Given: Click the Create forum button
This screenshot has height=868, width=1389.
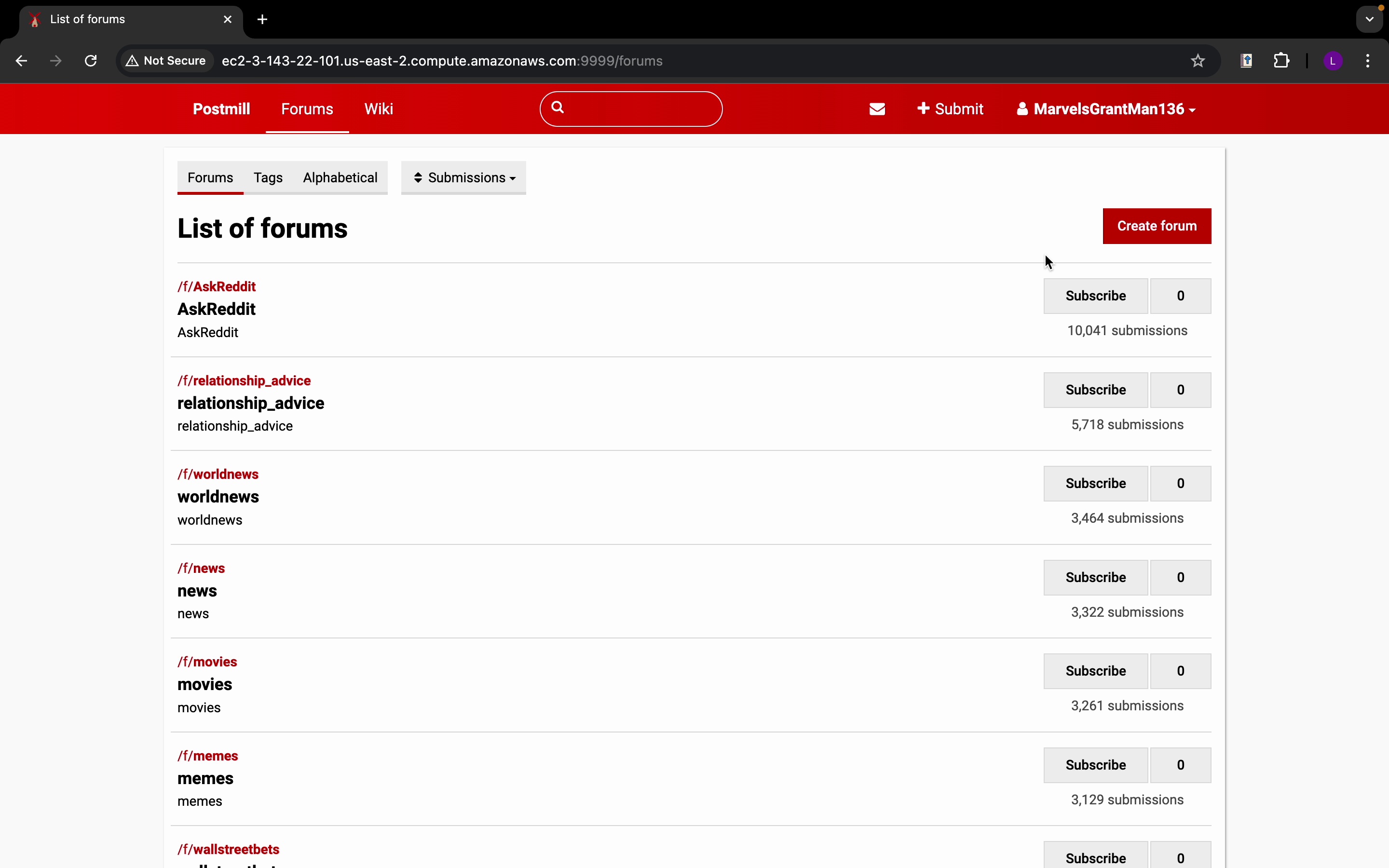Looking at the screenshot, I should click(x=1157, y=226).
